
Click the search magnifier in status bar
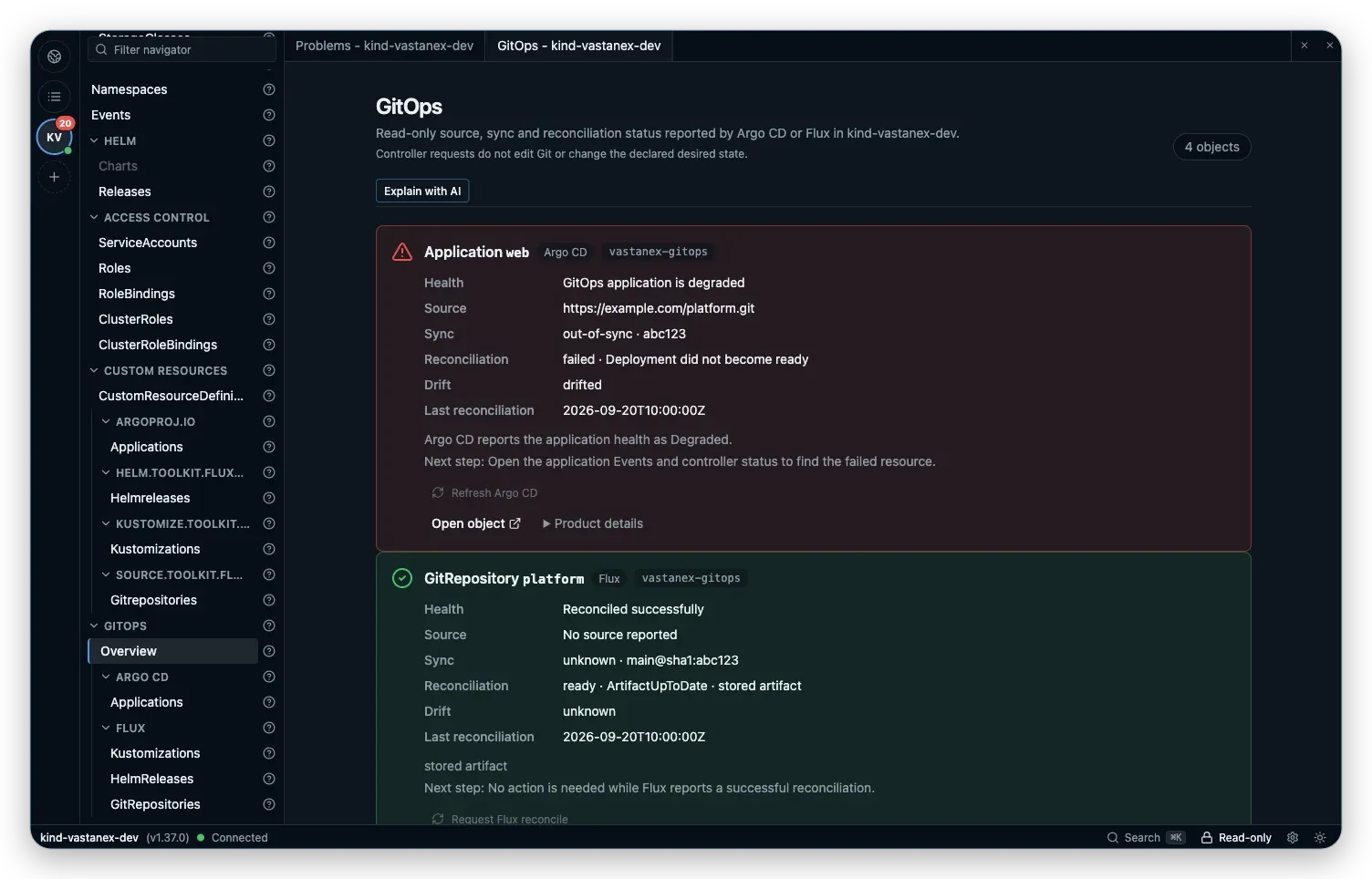1113,837
